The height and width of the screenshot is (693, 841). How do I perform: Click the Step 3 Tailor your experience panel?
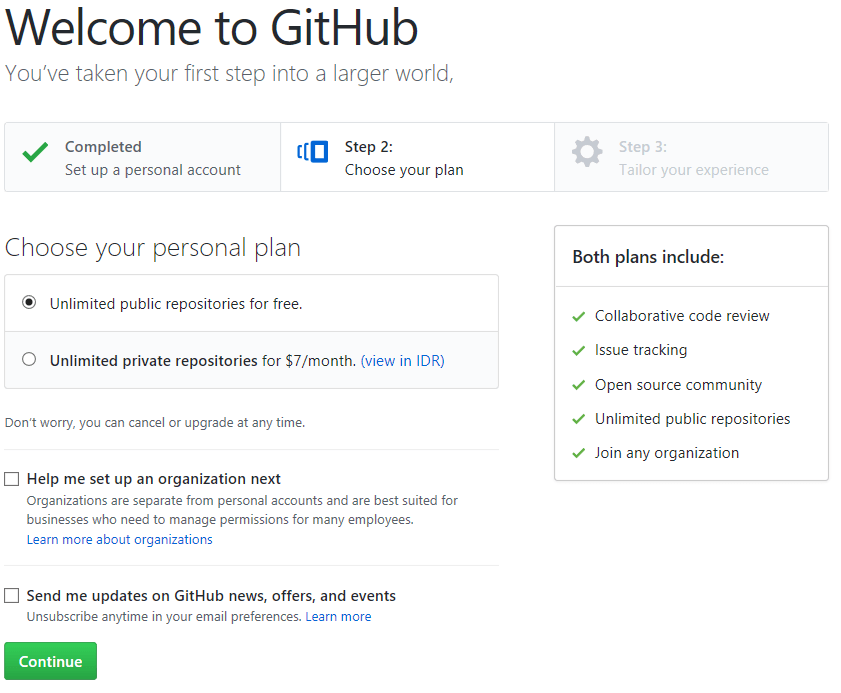tap(691, 157)
